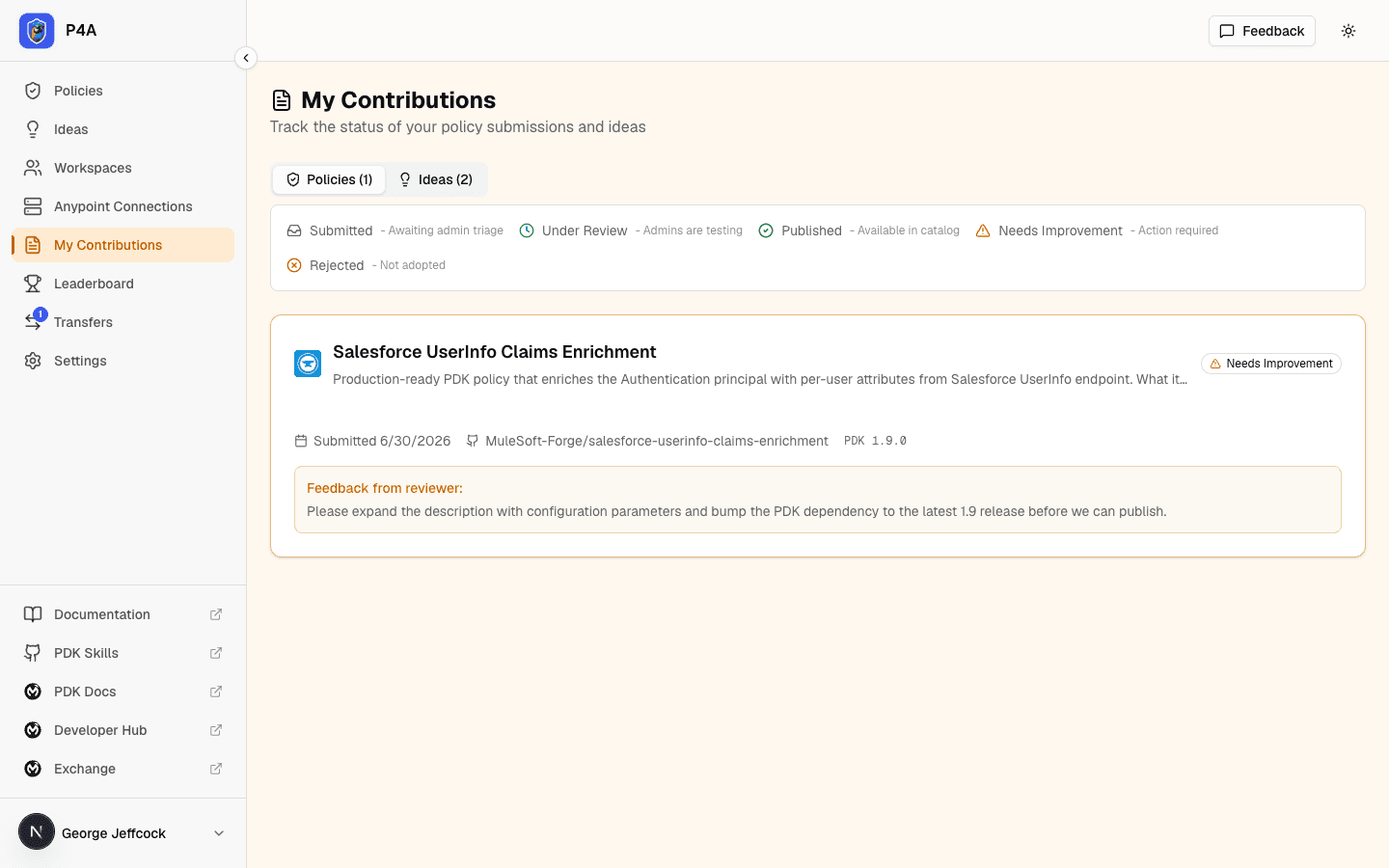Open Settings in the sidebar
Image resolution: width=1389 pixels, height=868 pixels.
123,361
